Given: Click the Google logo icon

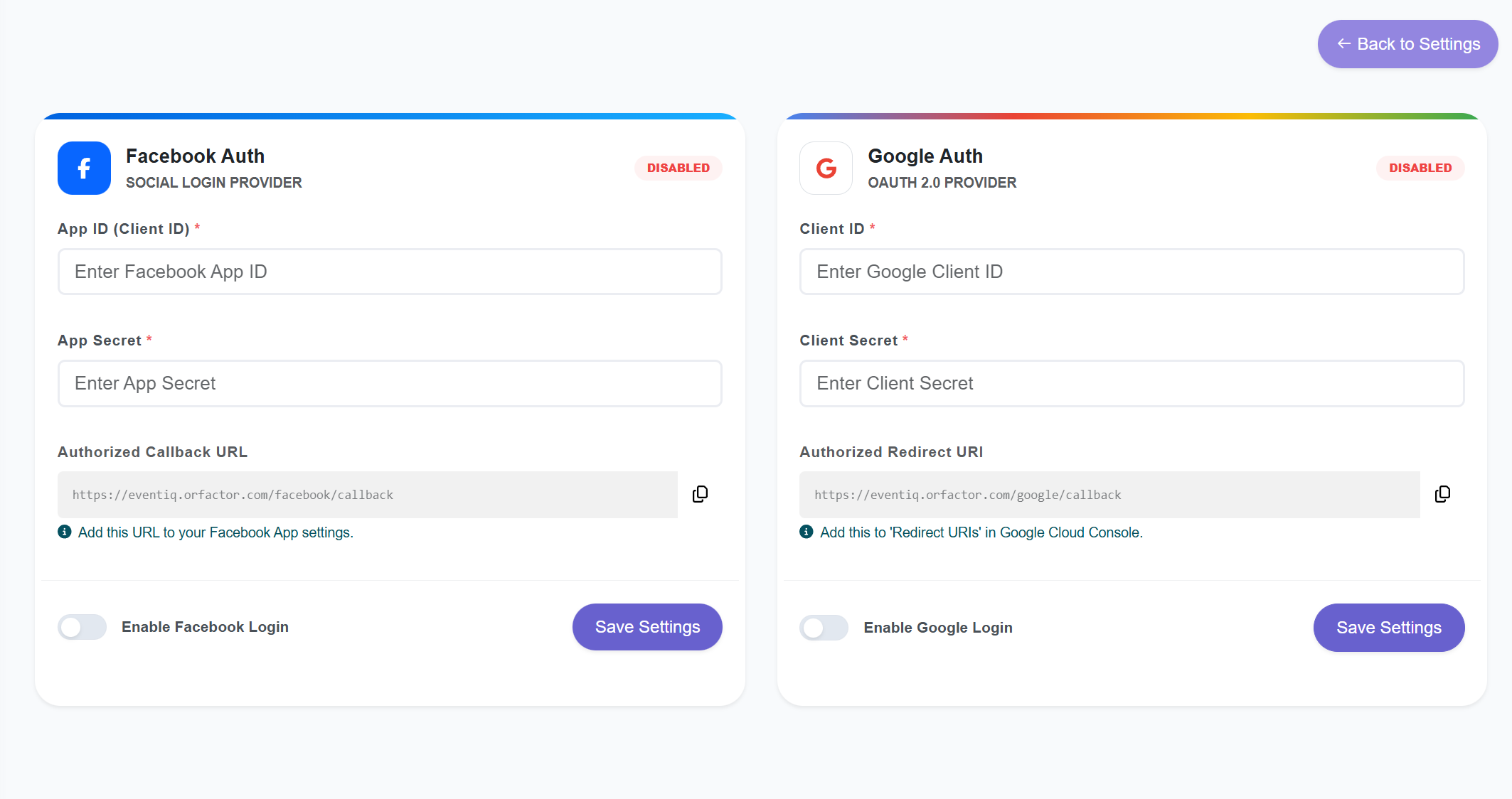Looking at the screenshot, I should pyautogui.click(x=826, y=168).
